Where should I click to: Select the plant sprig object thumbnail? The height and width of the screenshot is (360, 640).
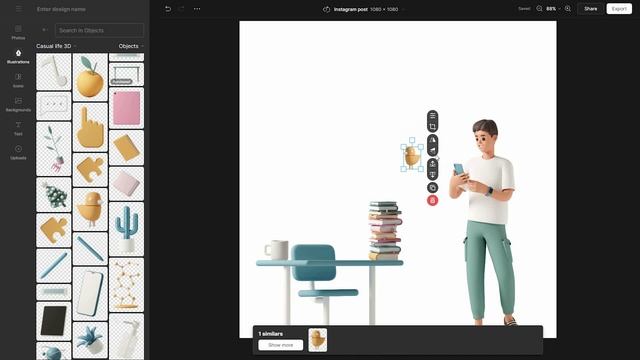click(x=53, y=149)
